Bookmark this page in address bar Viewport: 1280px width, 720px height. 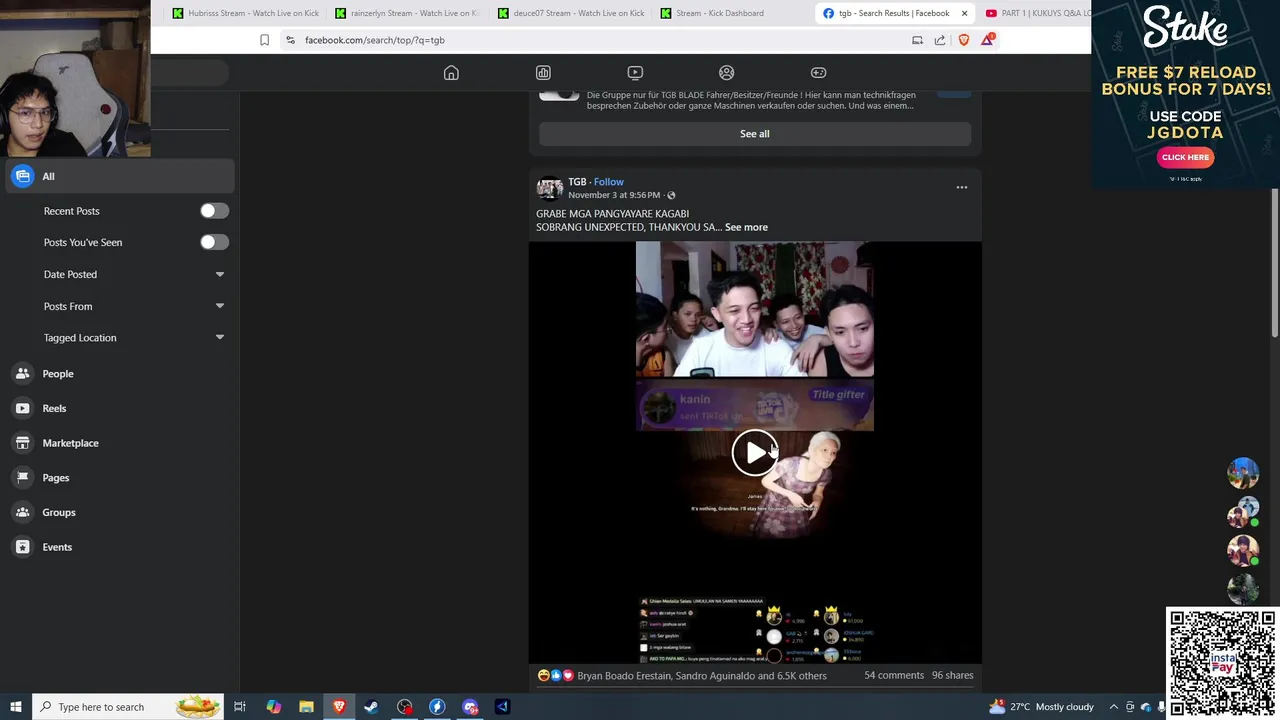[x=264, y=40]
